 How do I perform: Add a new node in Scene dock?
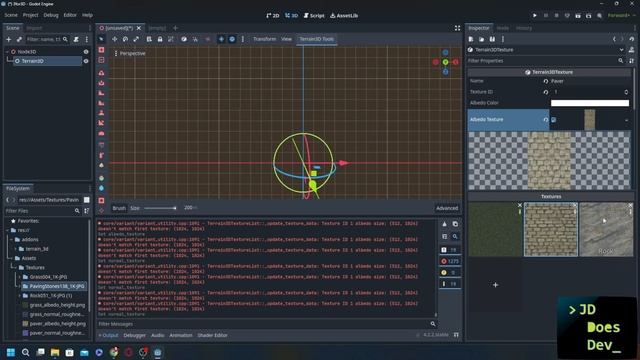click(9, 40)
